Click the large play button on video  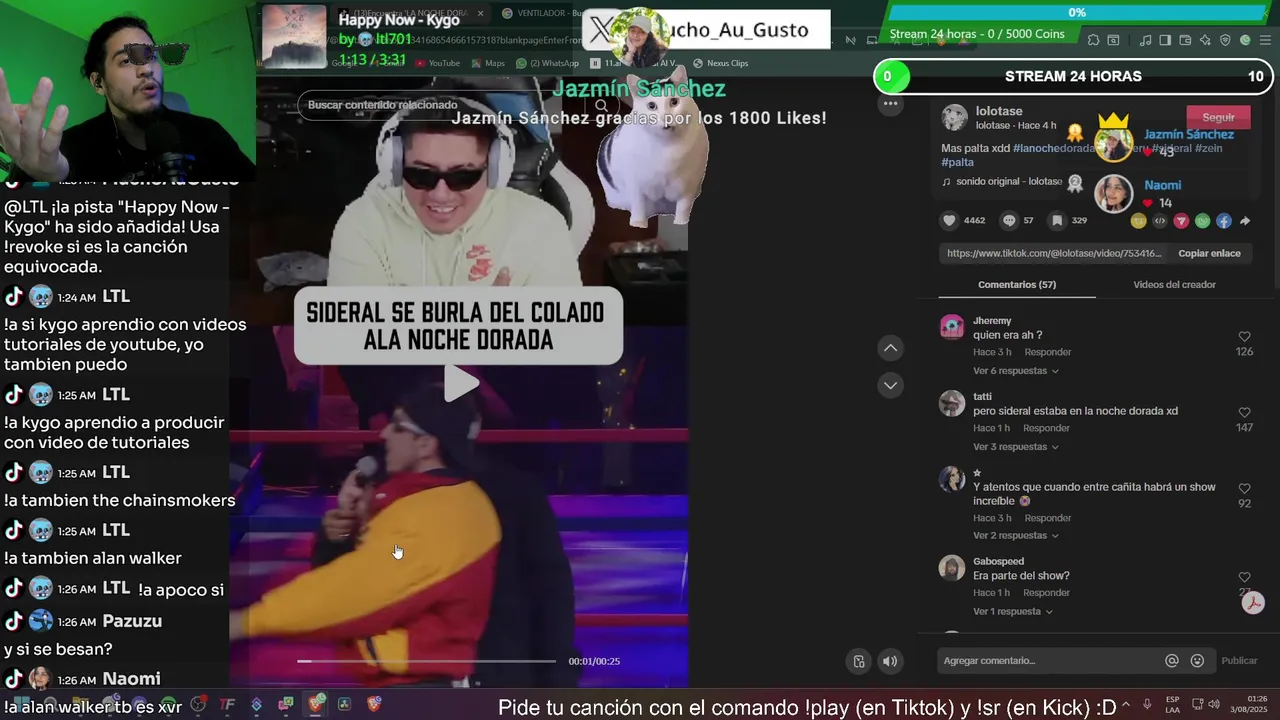[461, 383]
